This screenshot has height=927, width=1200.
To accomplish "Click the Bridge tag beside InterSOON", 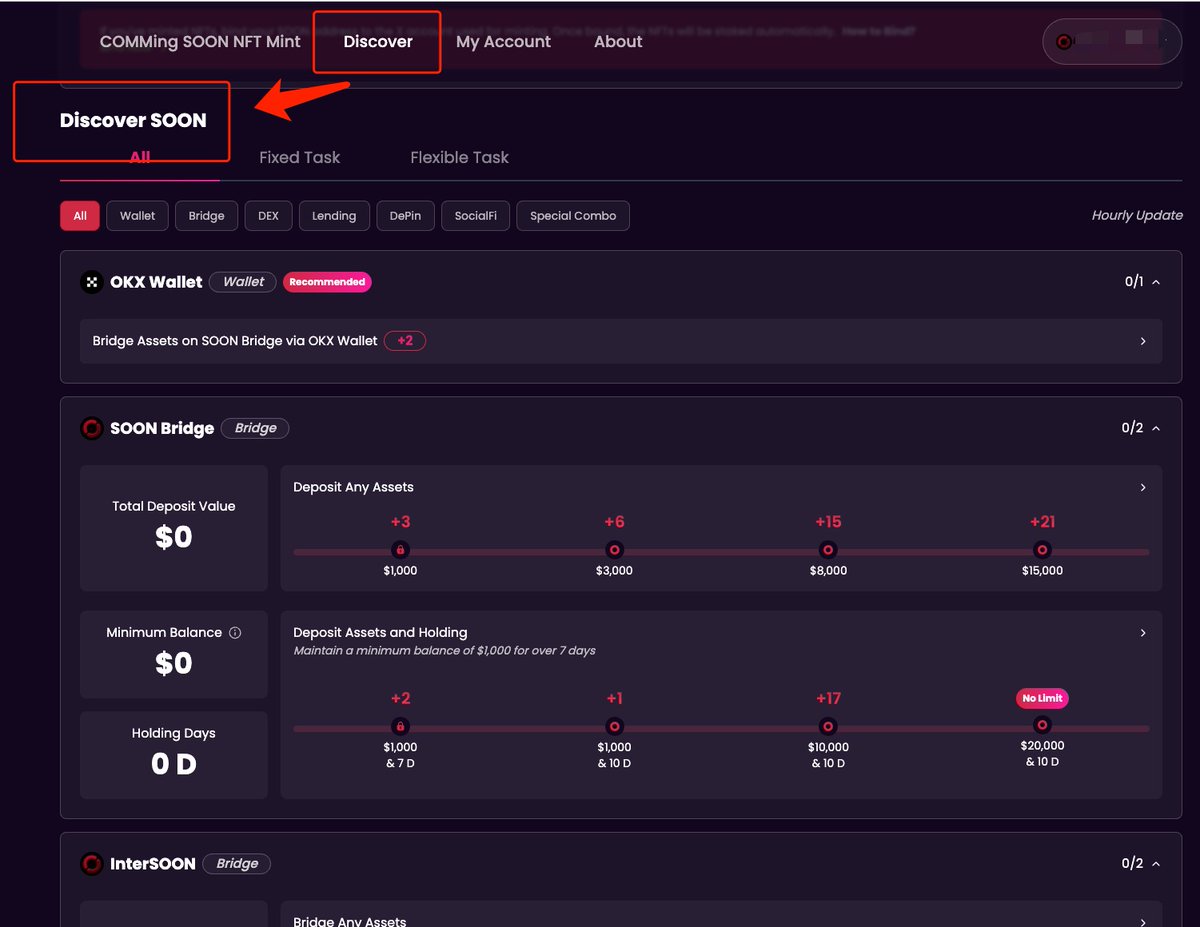I will [237, 863].
